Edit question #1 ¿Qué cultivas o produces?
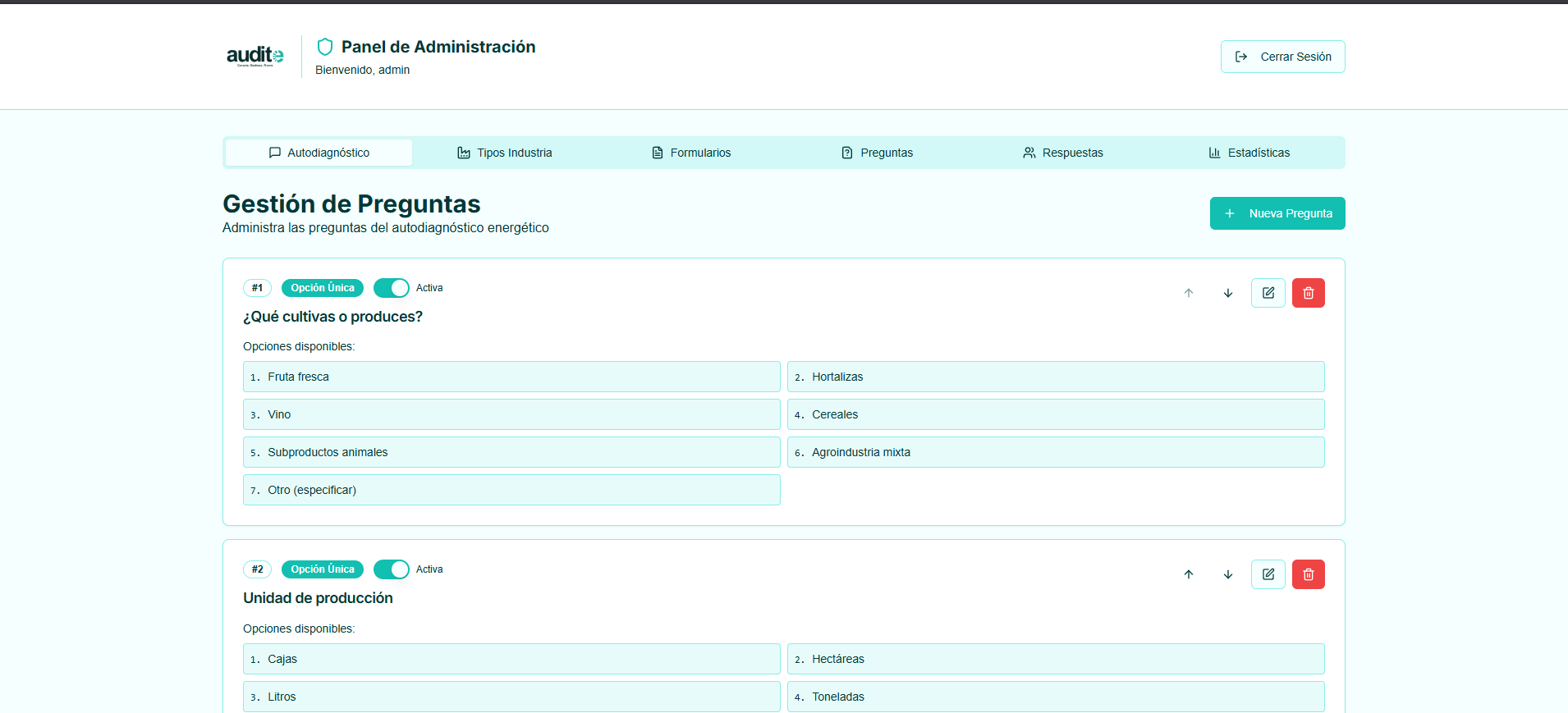This screenshot has width=1568, height=713. point(1268,293)
